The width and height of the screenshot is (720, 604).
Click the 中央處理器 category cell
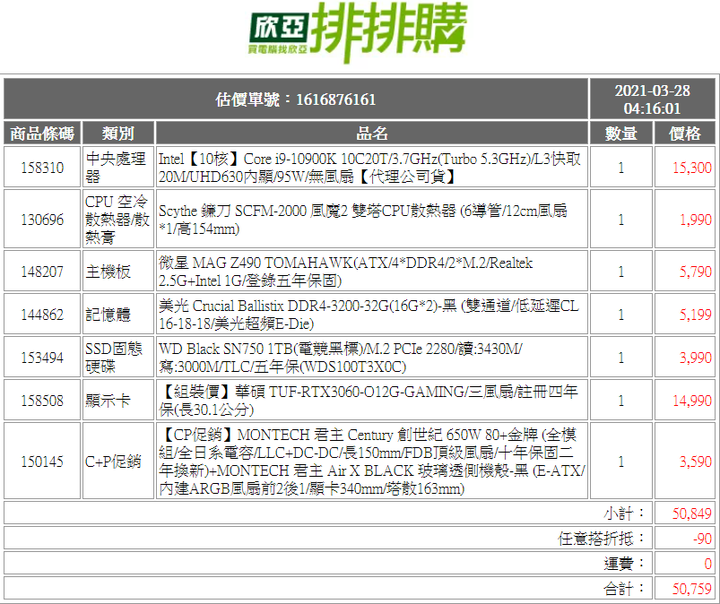[118, 167]
